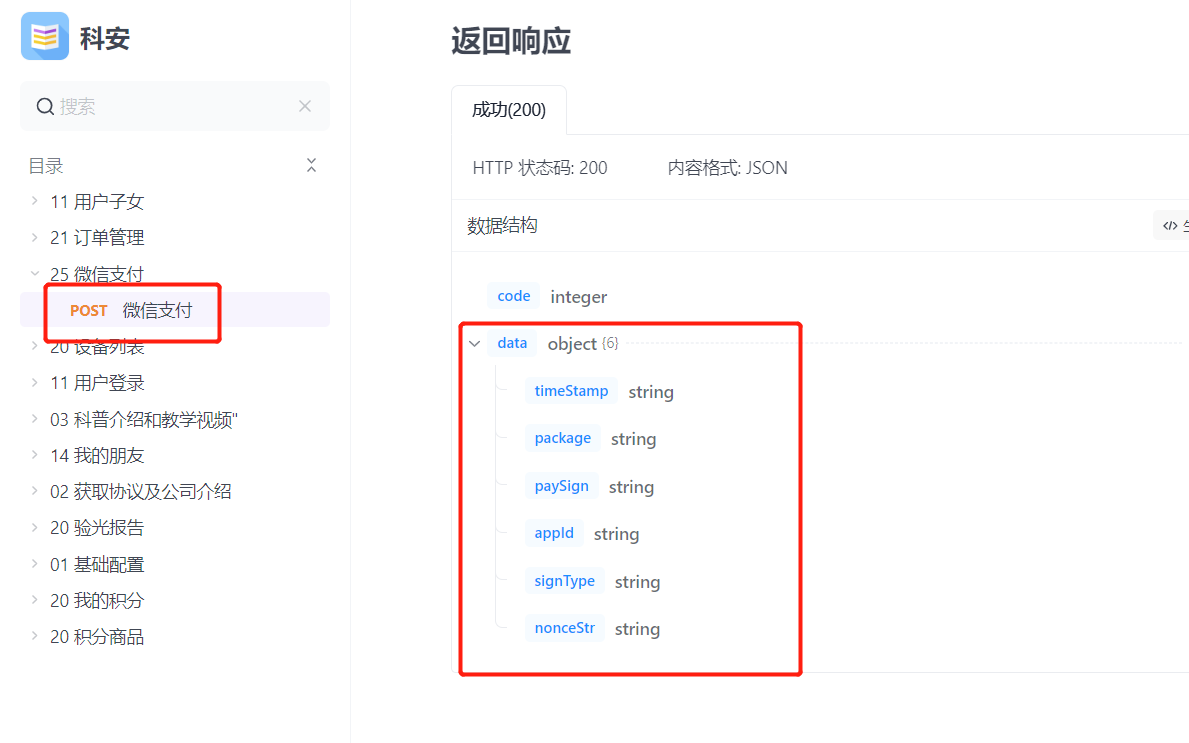The width and height of the screenshot is (1189, 743).
Task: Click the paySign field tag
Action: click(561, 486)
